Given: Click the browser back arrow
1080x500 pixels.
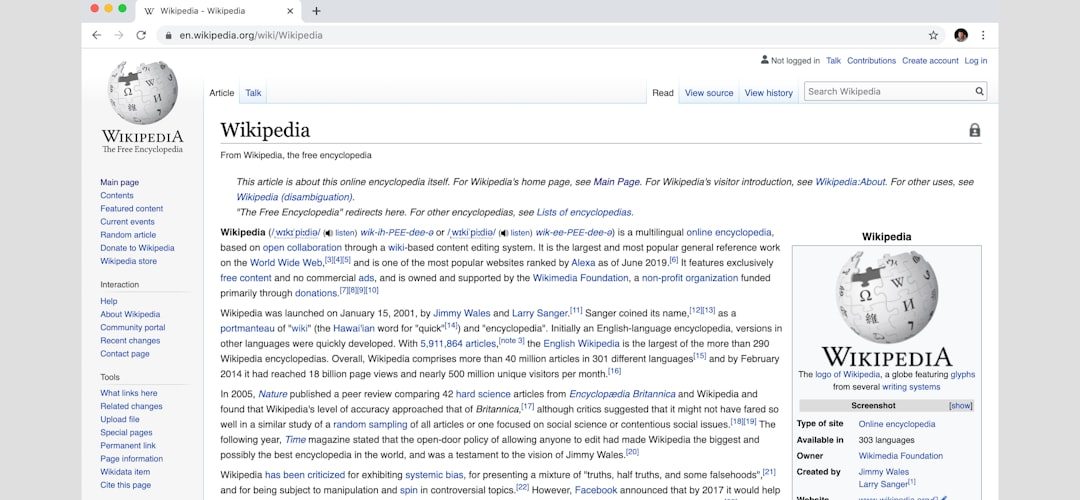Looking at the screenshot, I should [x=96, y=35].
